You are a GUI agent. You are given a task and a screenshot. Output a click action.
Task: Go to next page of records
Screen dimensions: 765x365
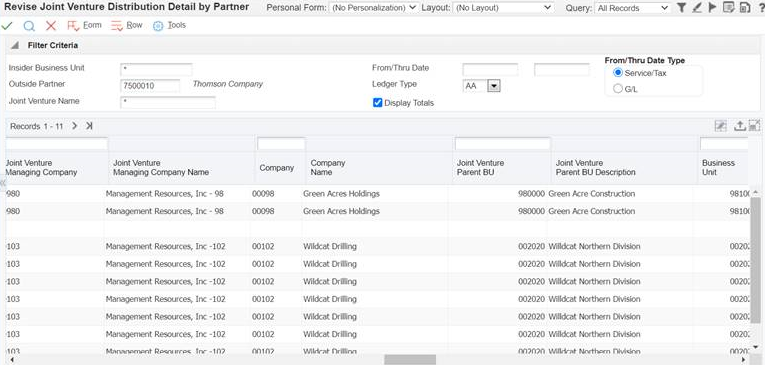click(x=74, y=126)
